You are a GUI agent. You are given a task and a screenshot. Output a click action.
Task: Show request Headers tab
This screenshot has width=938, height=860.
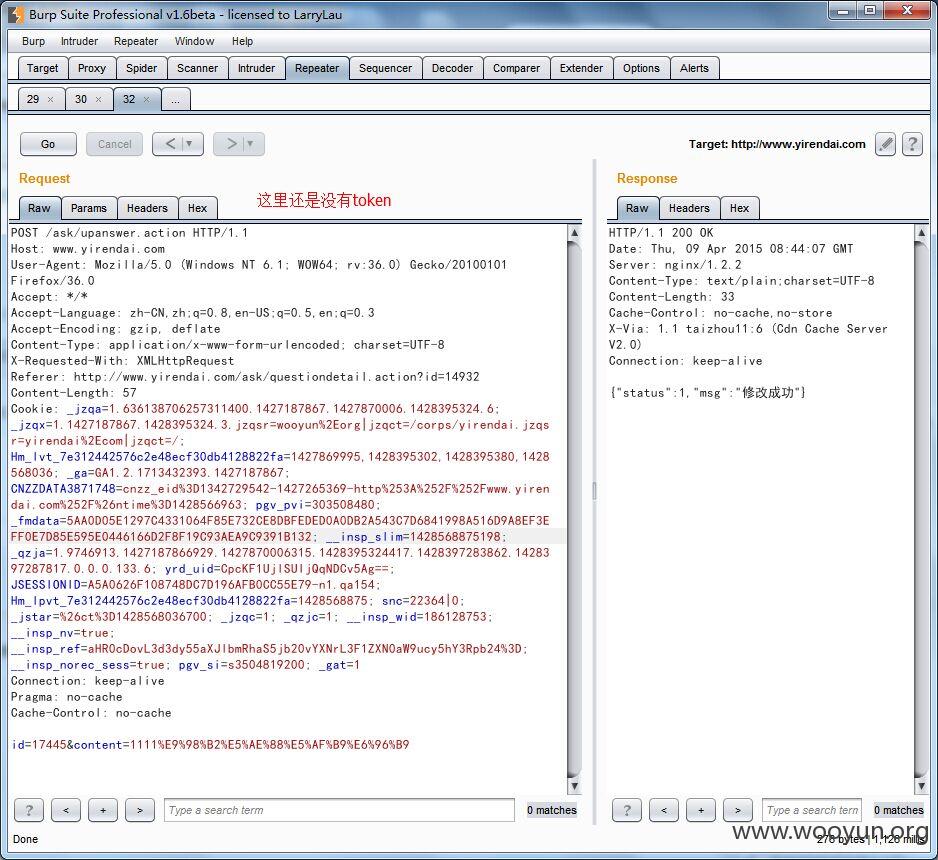coord(147,208)
